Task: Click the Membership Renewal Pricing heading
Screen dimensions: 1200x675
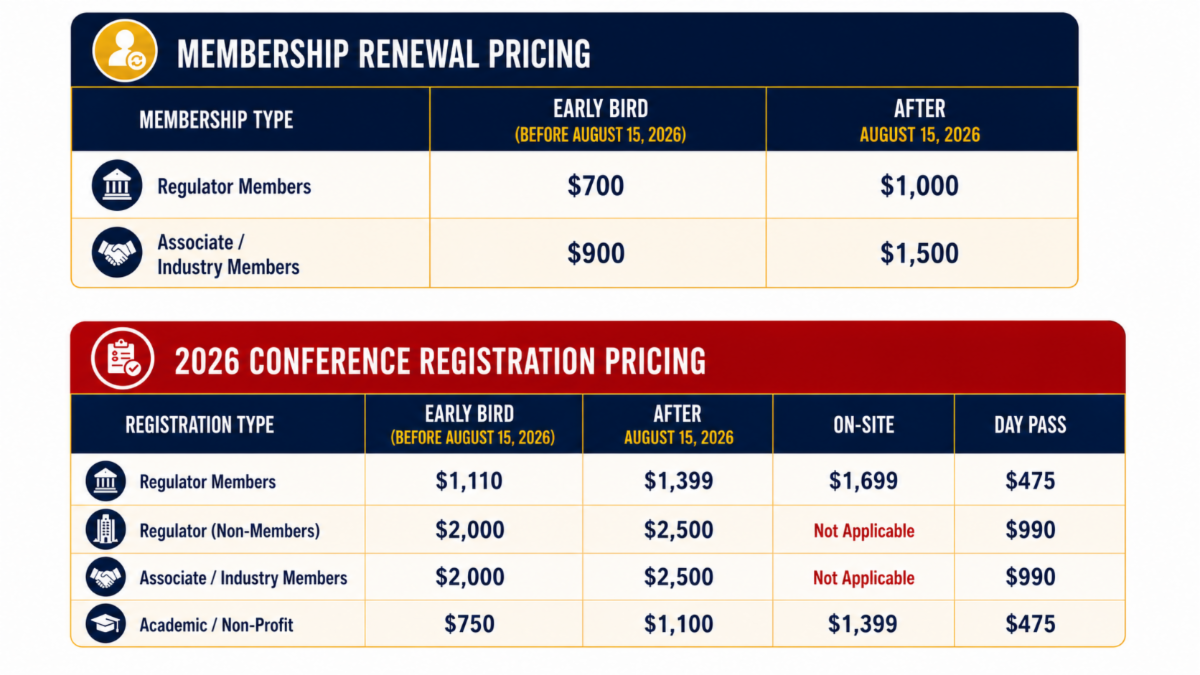Action: [x=384, y=53]
